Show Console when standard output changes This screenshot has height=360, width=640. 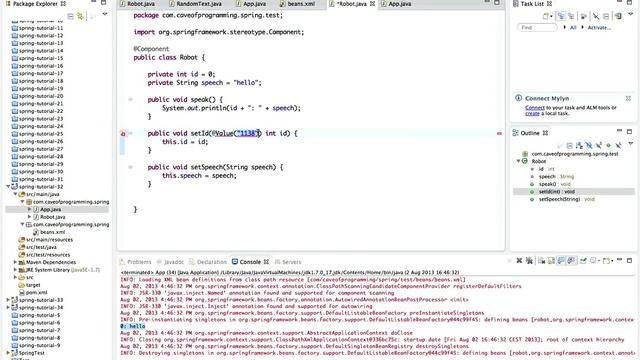(x=561, y=261)
